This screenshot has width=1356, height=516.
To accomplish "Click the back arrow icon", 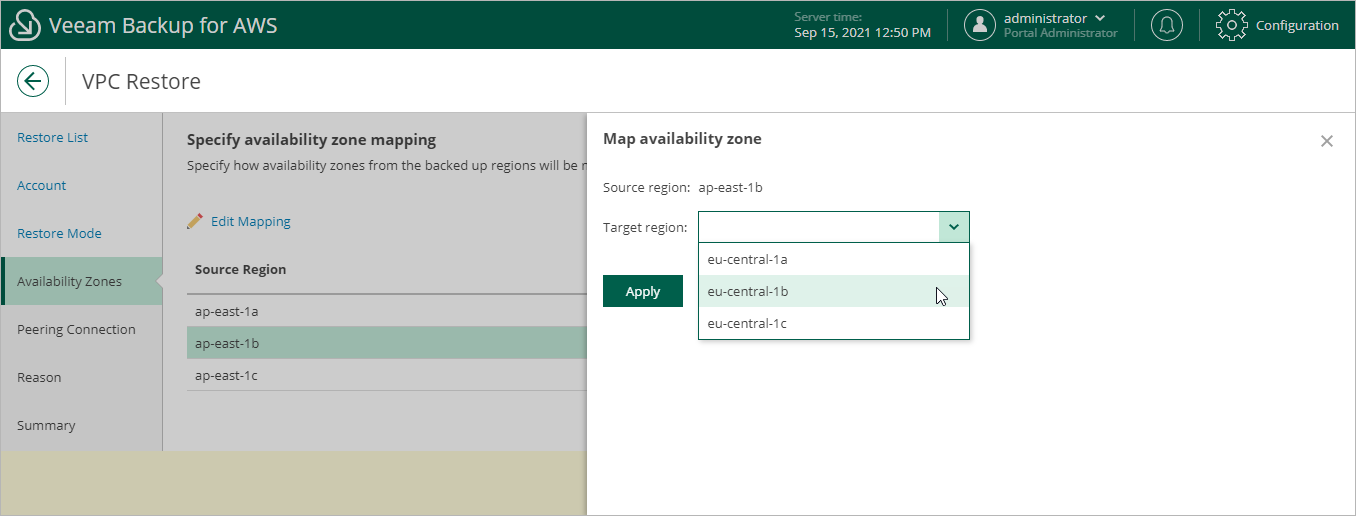I will (x=33, y=81).
